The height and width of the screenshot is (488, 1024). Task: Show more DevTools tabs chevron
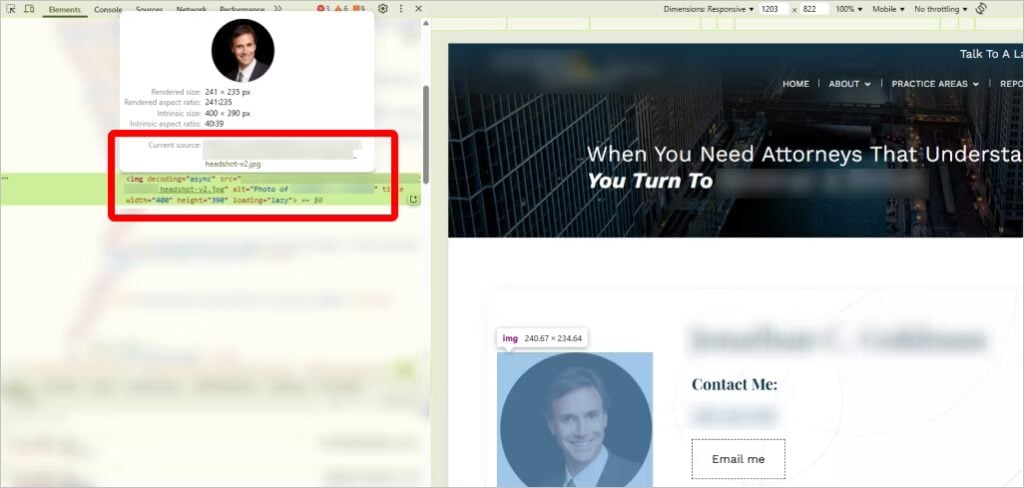[x=278, y=9]
